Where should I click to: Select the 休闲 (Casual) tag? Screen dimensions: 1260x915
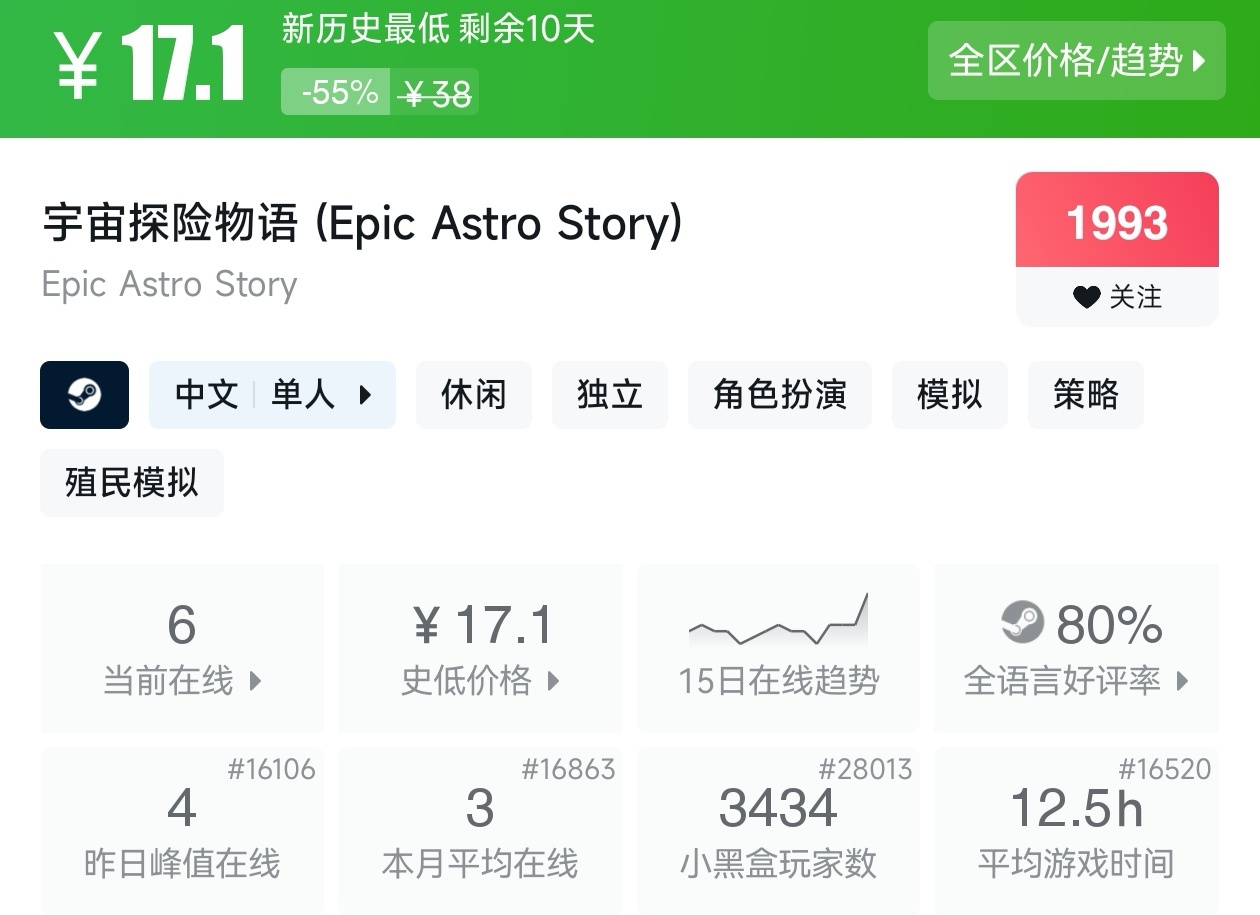point(473,395)
